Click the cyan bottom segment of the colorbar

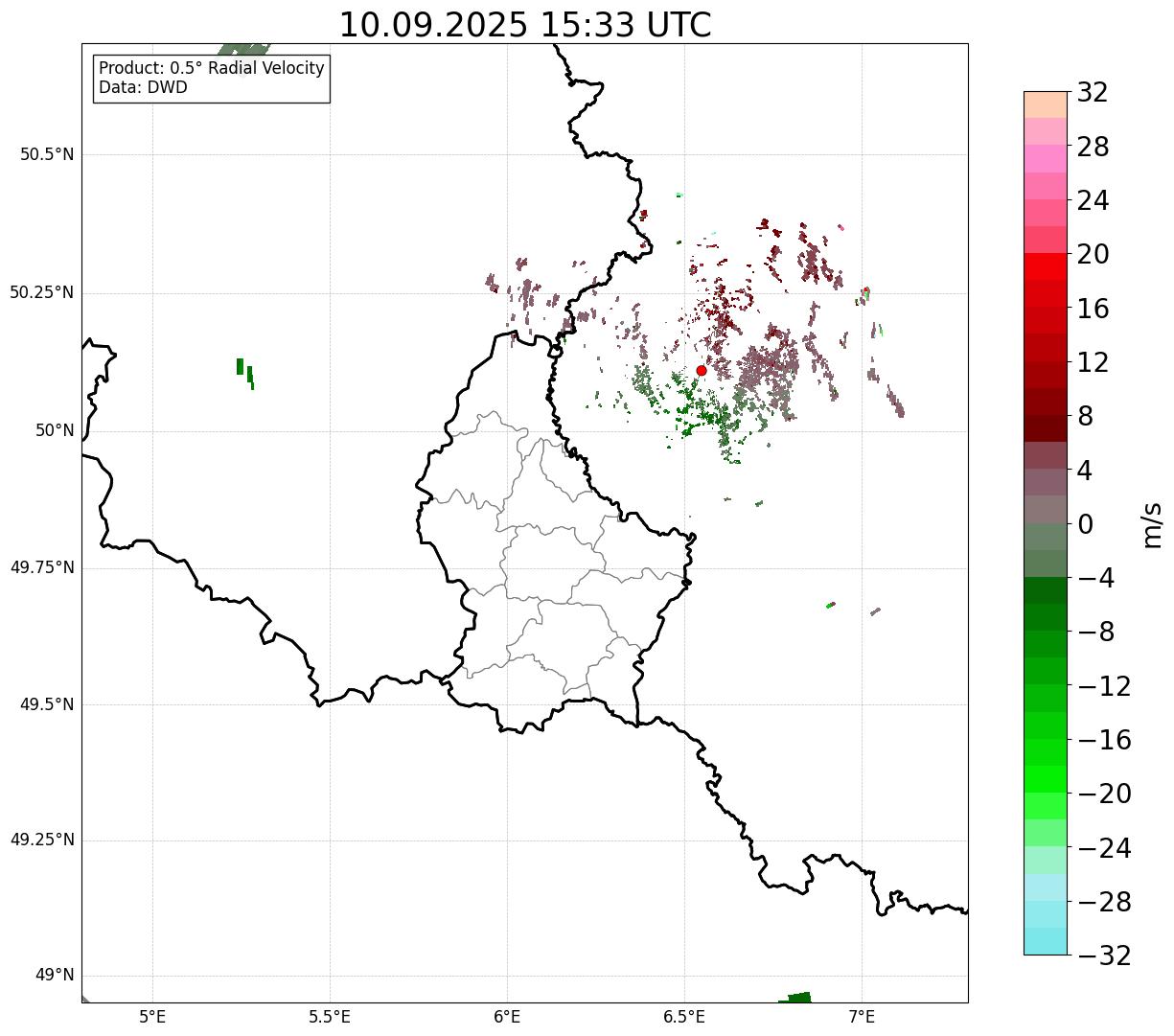coord(1046,941)
